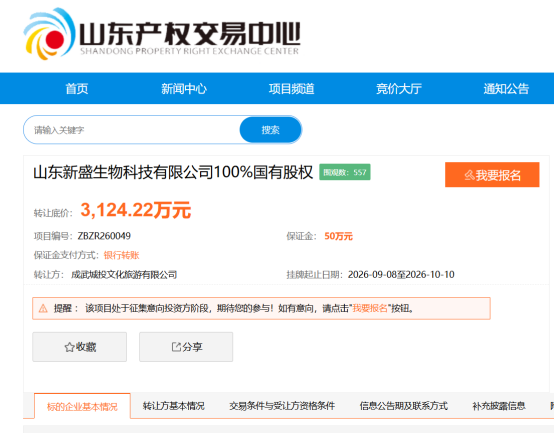
Task: Click the 收藏 favorite button
Action: point(79,347)
